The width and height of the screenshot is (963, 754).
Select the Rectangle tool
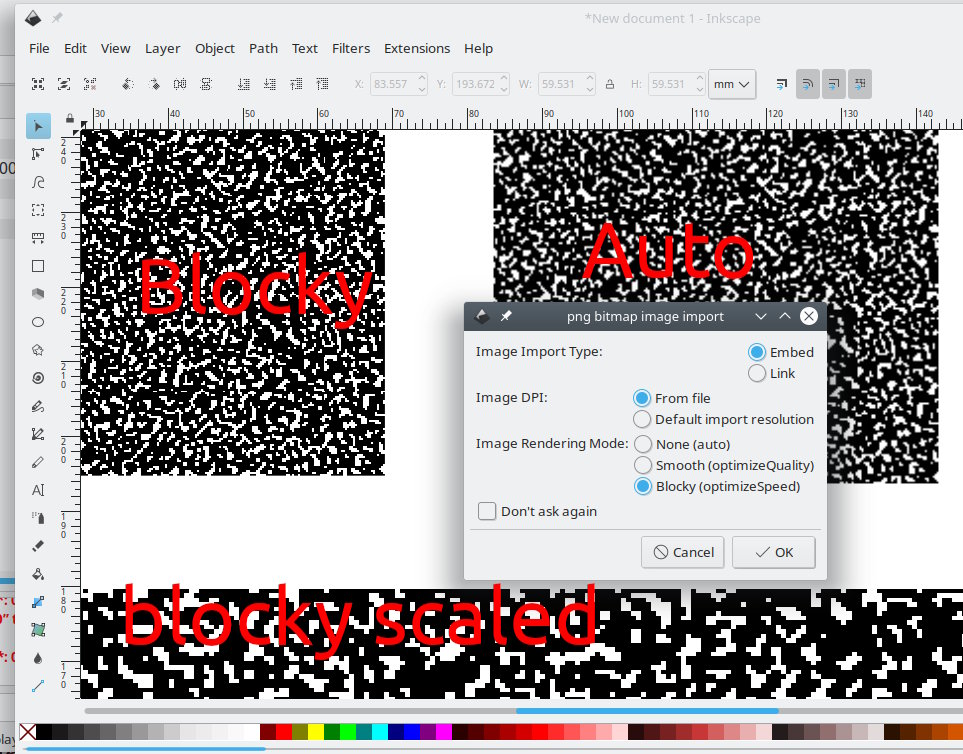(38, 266)
